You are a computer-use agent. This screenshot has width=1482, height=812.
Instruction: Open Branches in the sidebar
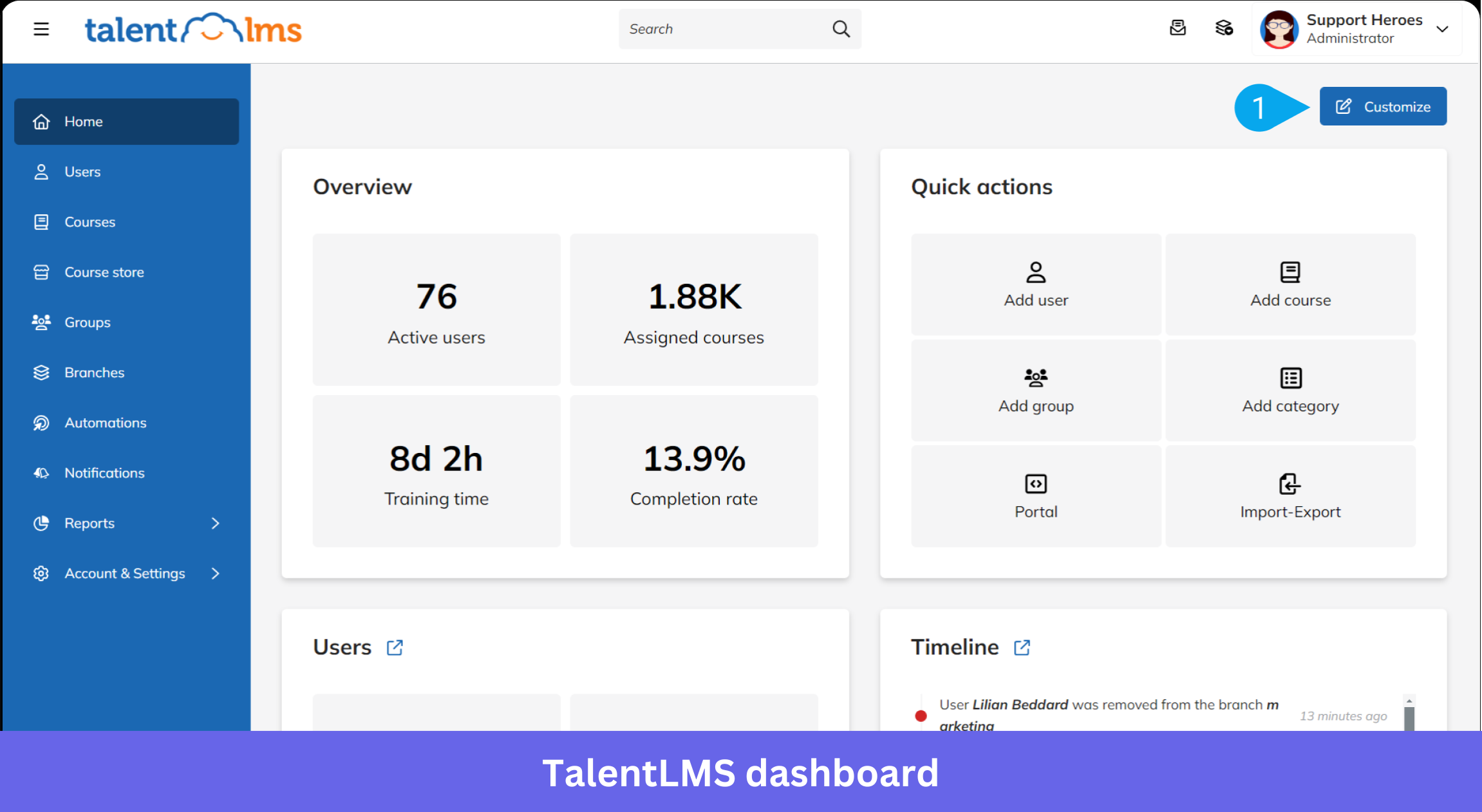click(126, 373)
